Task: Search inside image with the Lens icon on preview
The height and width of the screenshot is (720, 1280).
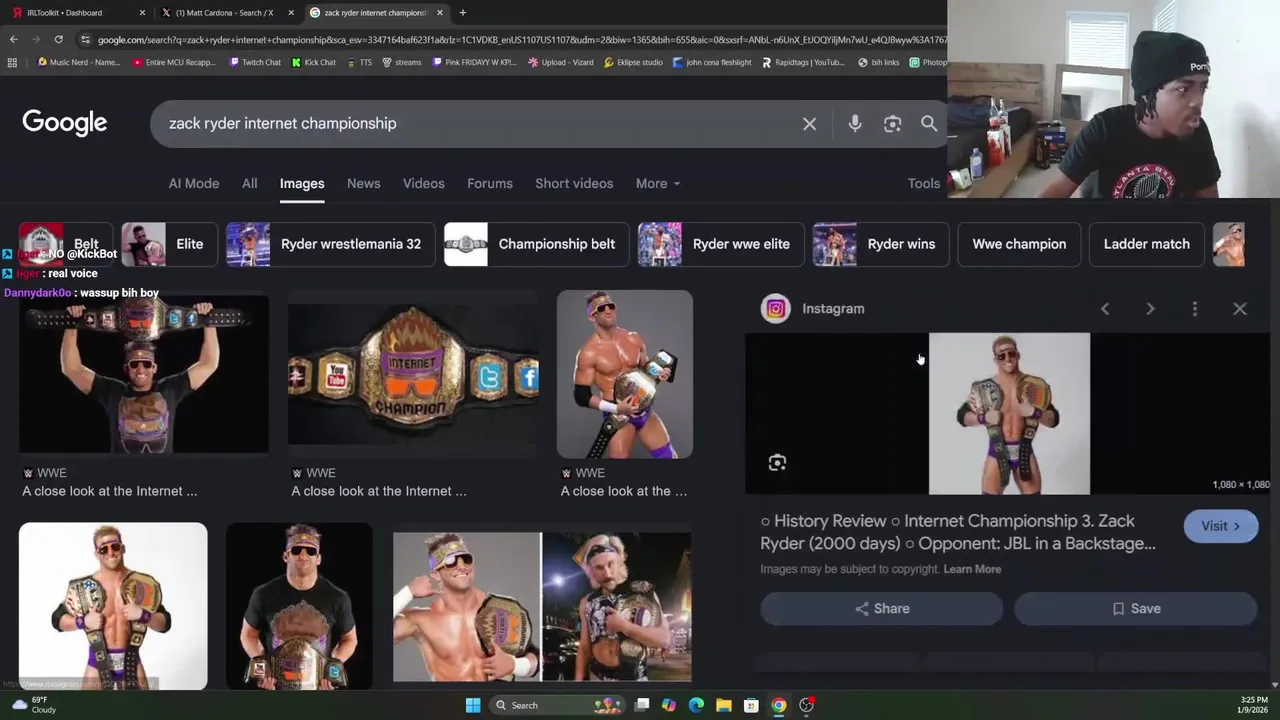Action: pyautogui.click(x=777, y=462)
